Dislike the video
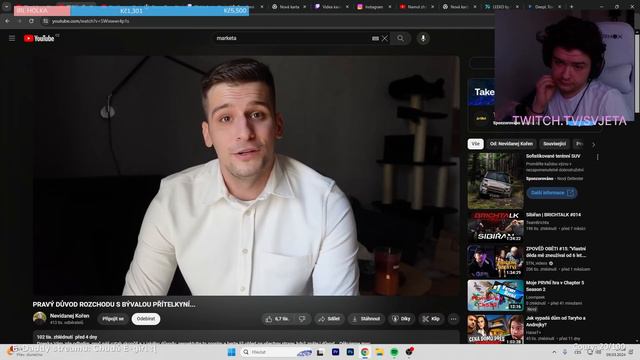640x360 pixels. 302,319
